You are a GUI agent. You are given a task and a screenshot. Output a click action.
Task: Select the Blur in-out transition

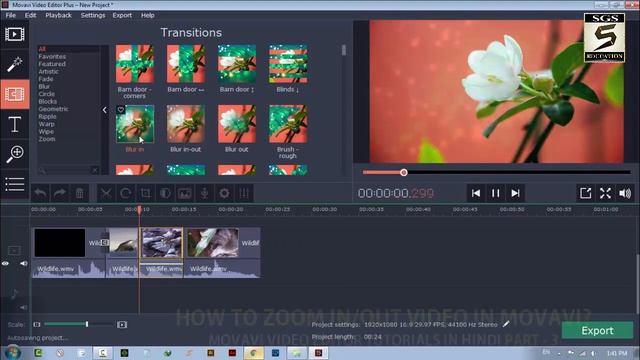coord(186,124)
